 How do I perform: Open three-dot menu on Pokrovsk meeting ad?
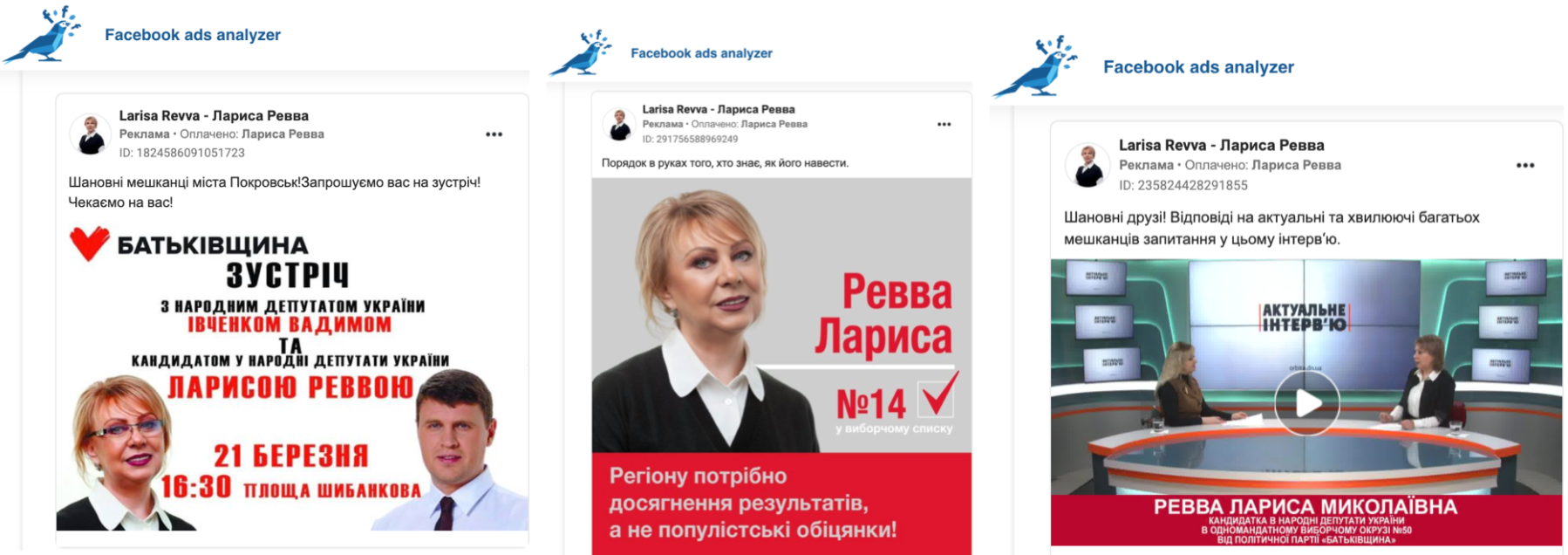[x=494, y=134]
